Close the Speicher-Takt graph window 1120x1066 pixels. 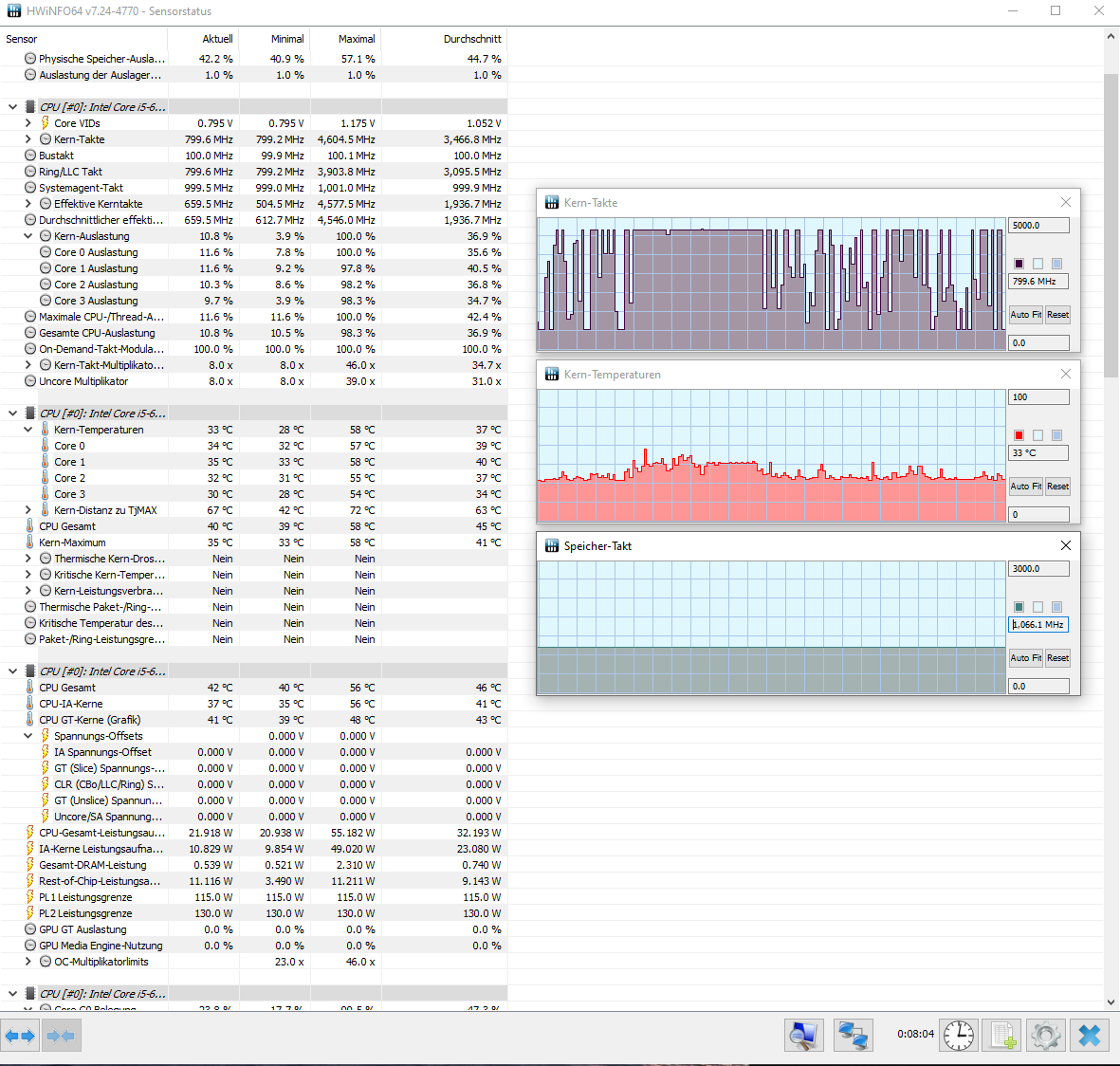tap(1066, 546)
